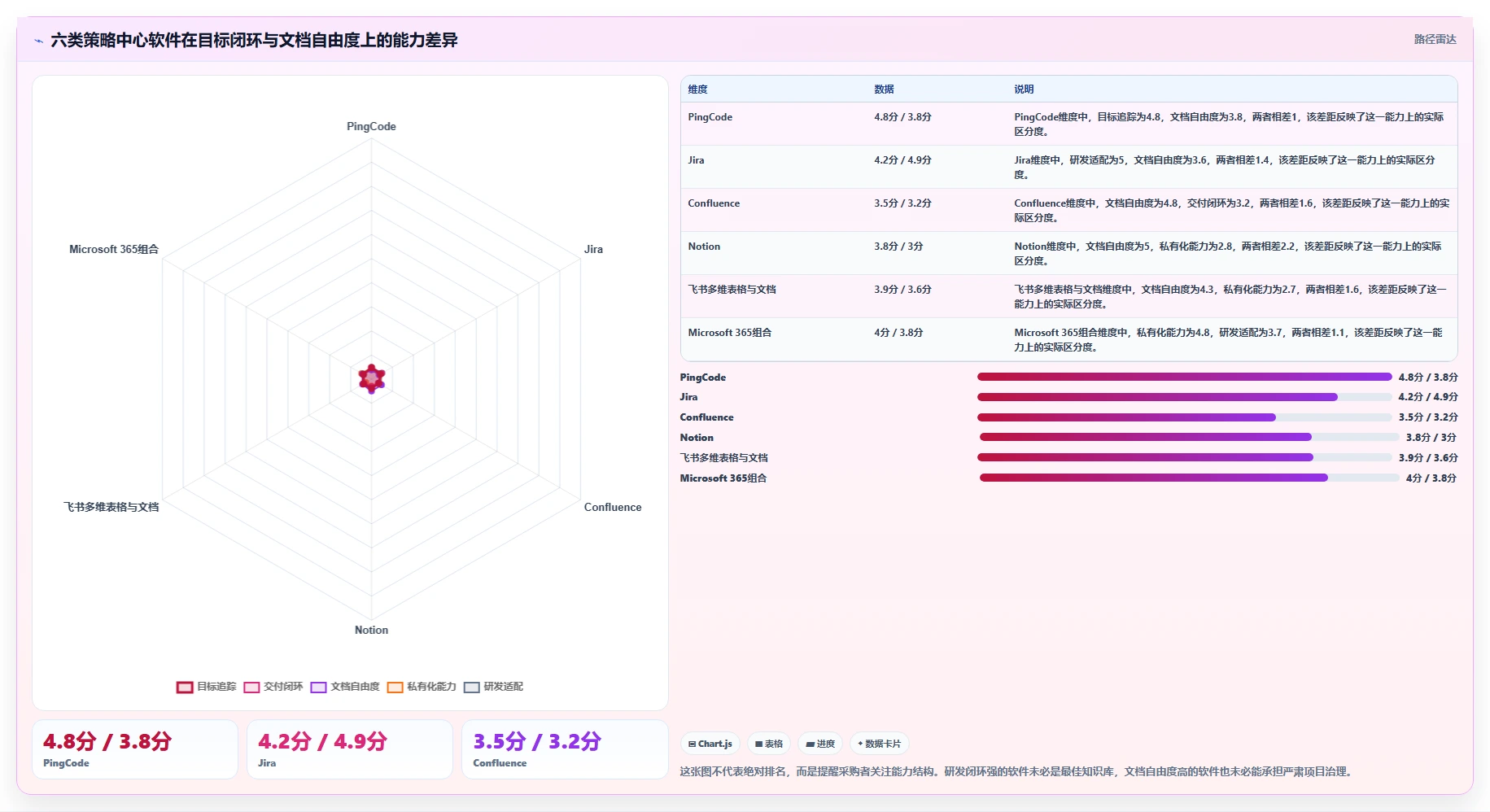
Task: Click the Confluence progress bar
Action: tap(1184, 417)
